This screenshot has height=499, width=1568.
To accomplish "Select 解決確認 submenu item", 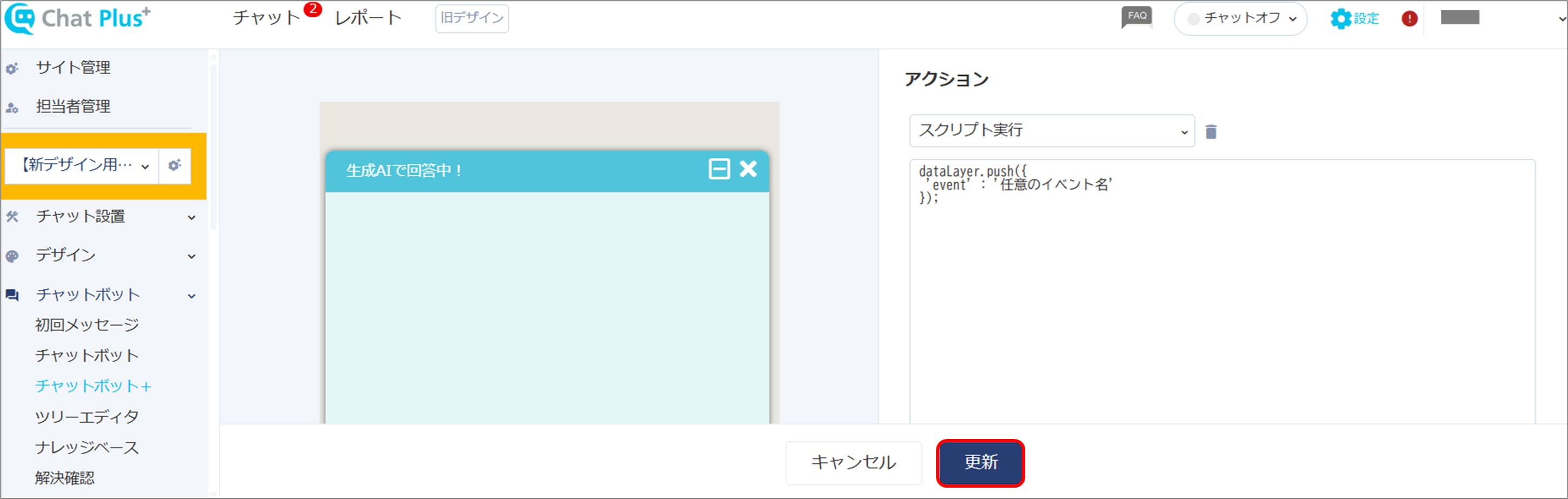I will [64, 478].
